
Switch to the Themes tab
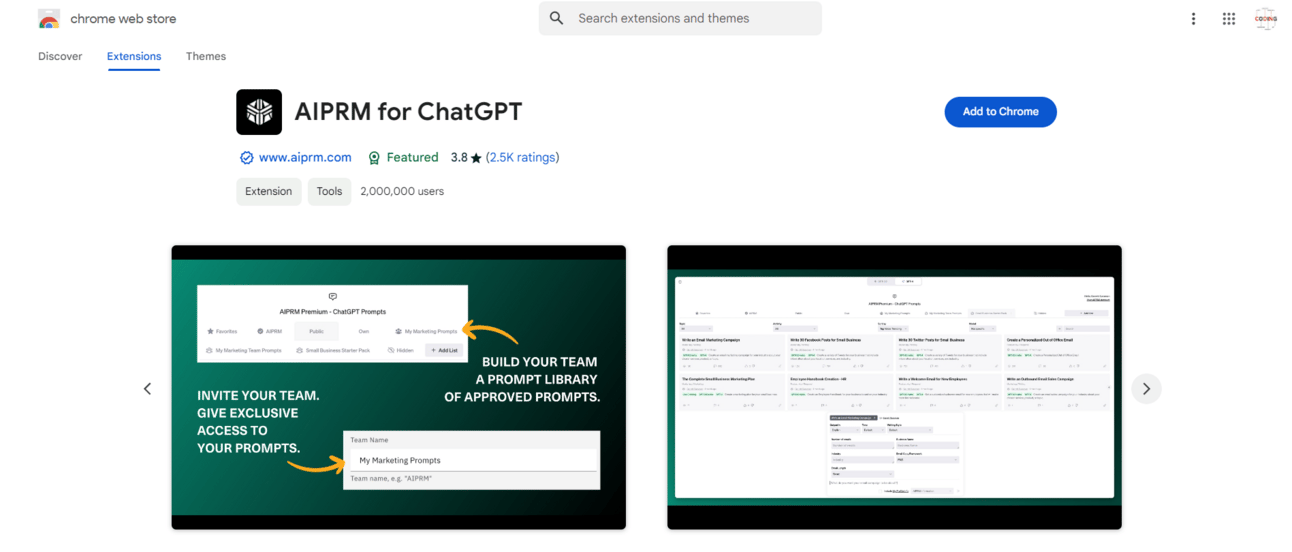coord(206,56)
